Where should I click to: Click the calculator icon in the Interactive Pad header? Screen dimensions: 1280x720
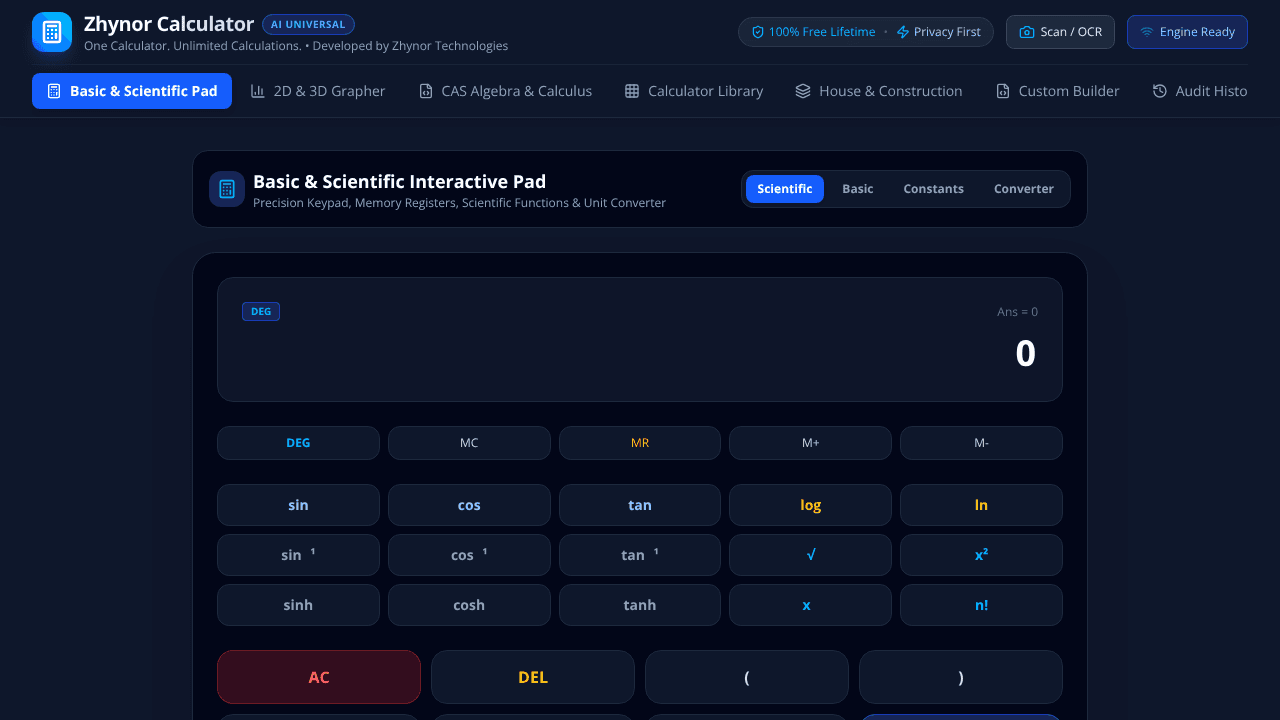coord(227,189)
